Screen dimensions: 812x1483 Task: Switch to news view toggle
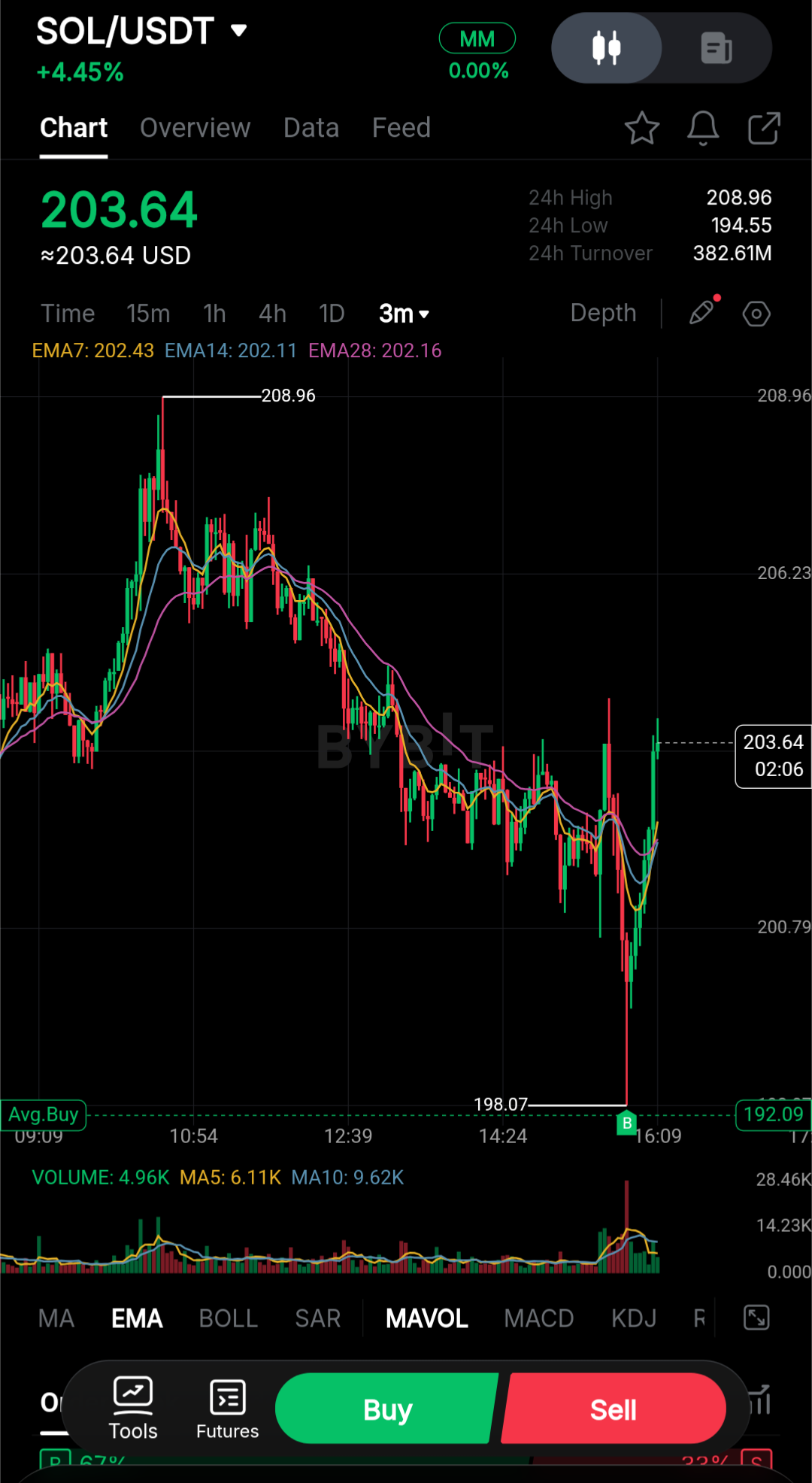coord(716,48)
